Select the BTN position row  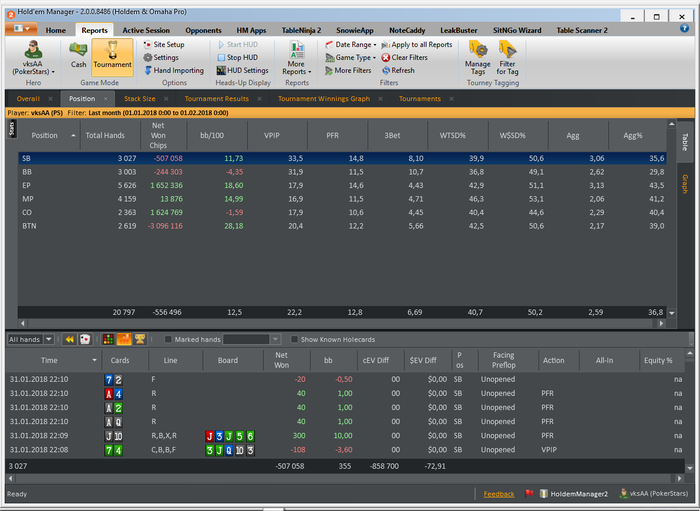[342, 226]
